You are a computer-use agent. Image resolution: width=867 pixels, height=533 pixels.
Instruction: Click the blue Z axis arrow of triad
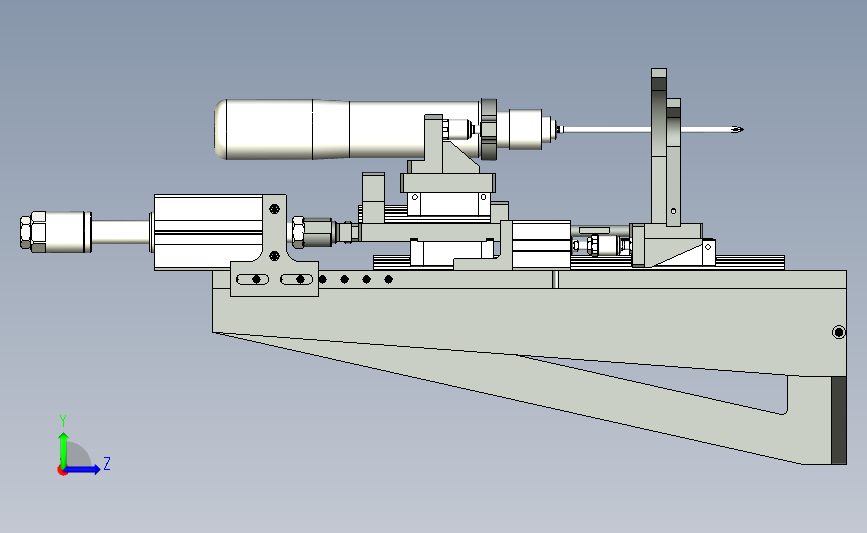83,469
